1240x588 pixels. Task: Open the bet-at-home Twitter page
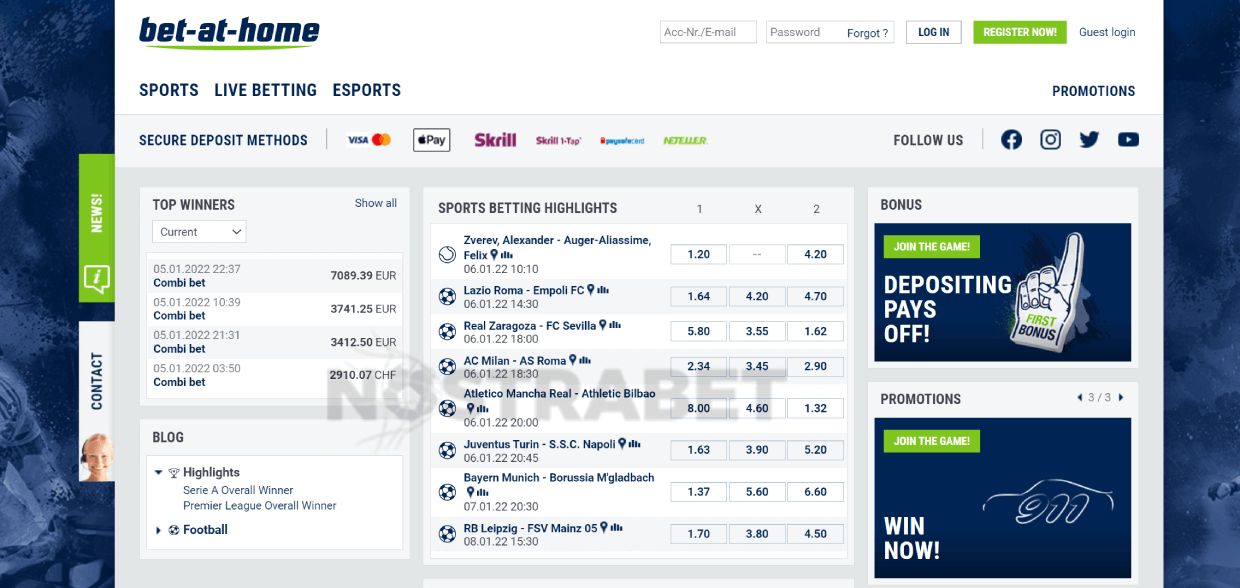tap(1089, 140)
